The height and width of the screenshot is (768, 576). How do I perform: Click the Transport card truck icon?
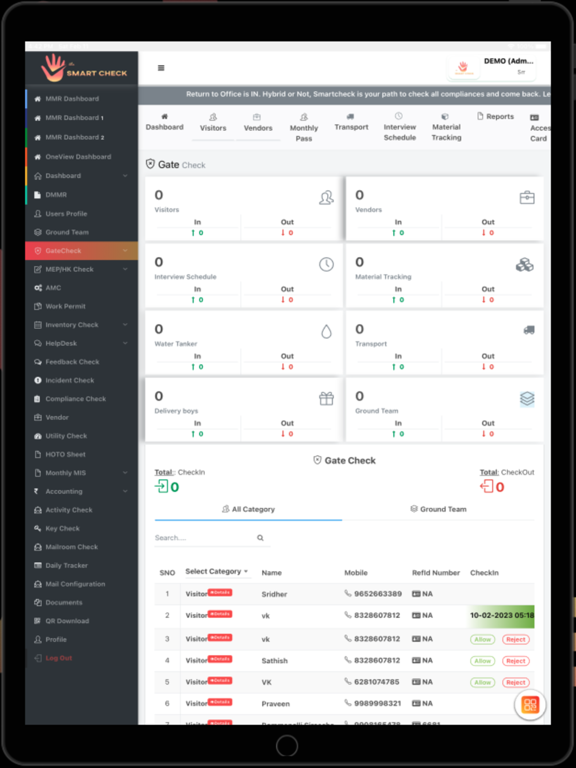click(529, 330)
